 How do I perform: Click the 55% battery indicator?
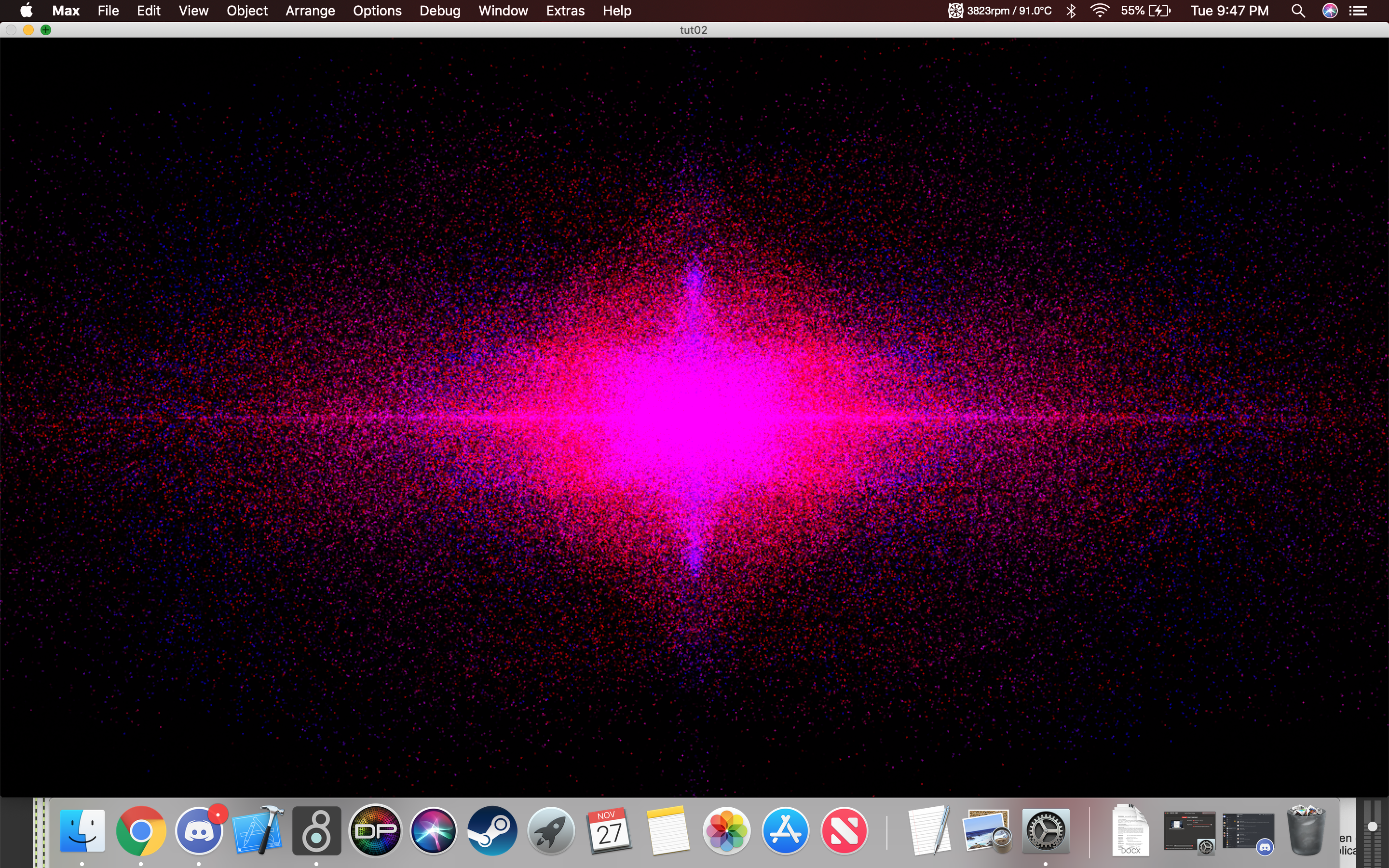pyautogui.click(x=1145, y=10)
